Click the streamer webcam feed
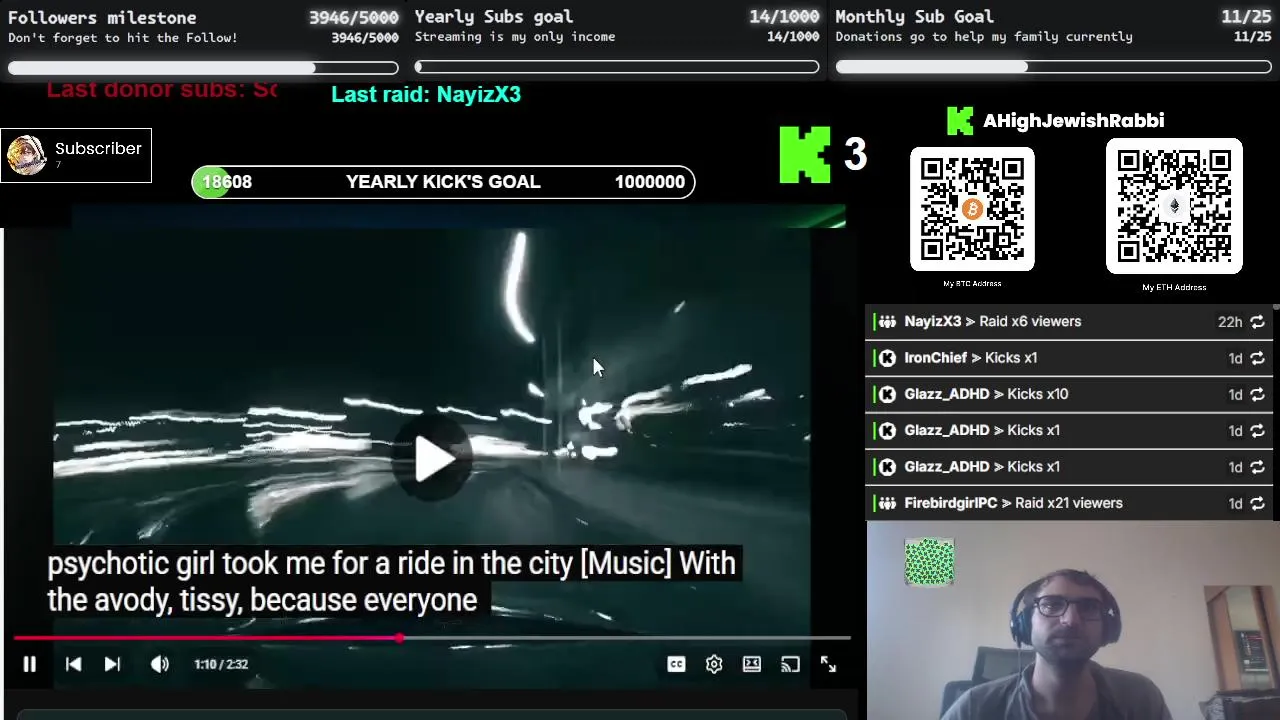 1073,621
